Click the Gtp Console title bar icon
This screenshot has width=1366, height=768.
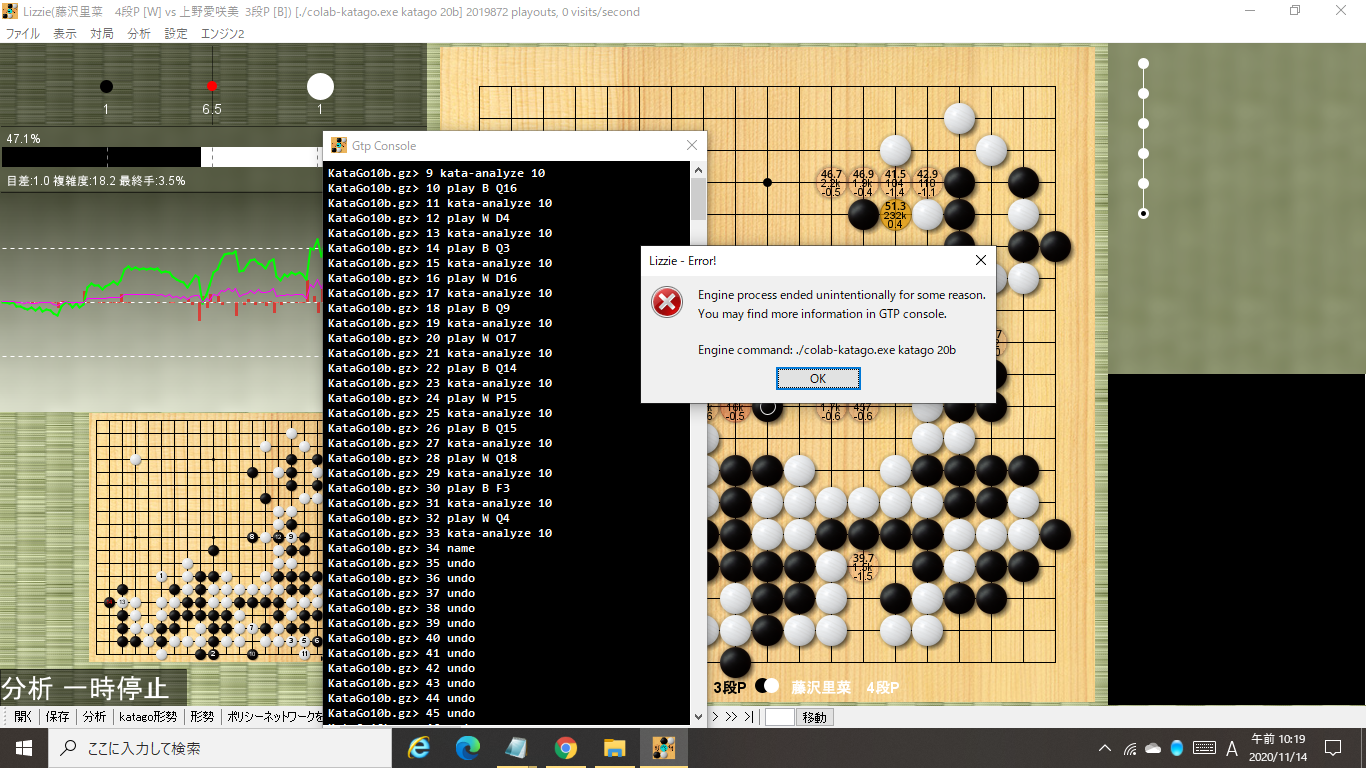pyautogui.click(x=338, y=146)
